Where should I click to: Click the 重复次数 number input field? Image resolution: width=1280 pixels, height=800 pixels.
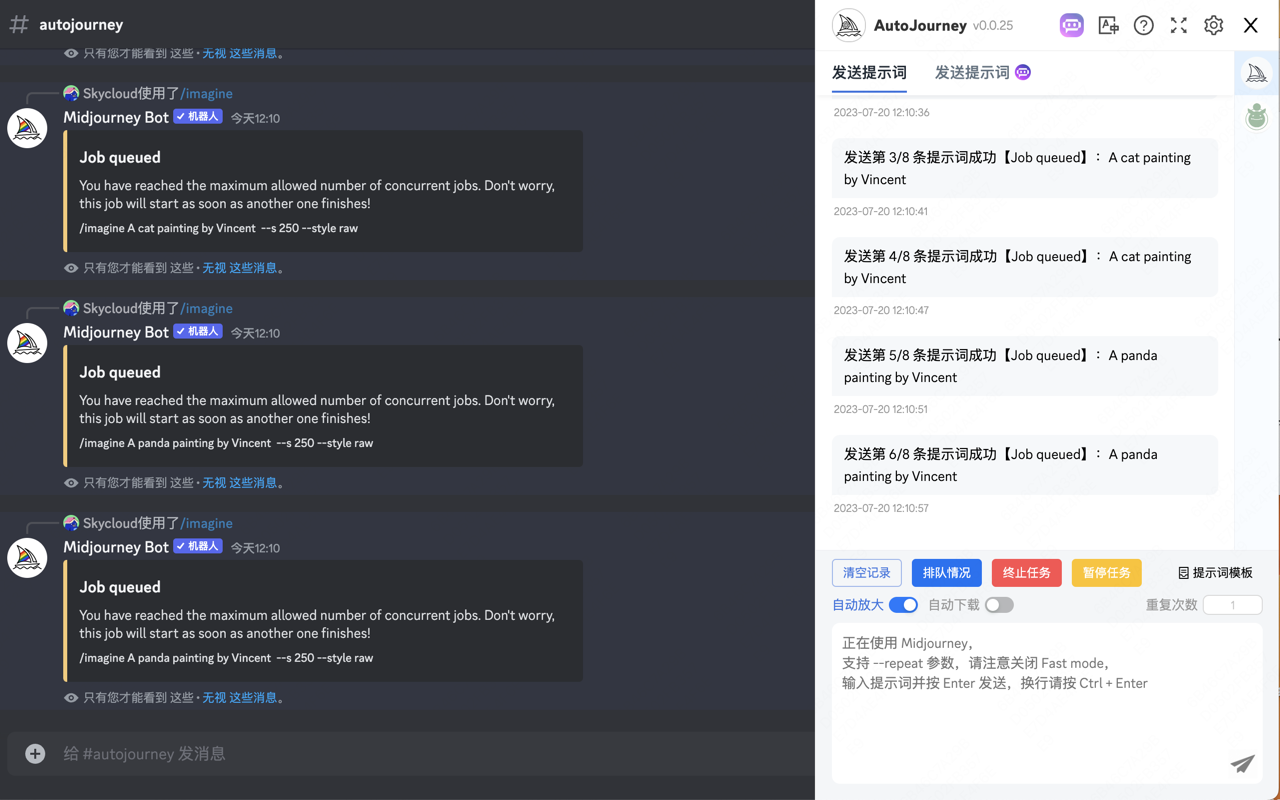(1232, 604)
